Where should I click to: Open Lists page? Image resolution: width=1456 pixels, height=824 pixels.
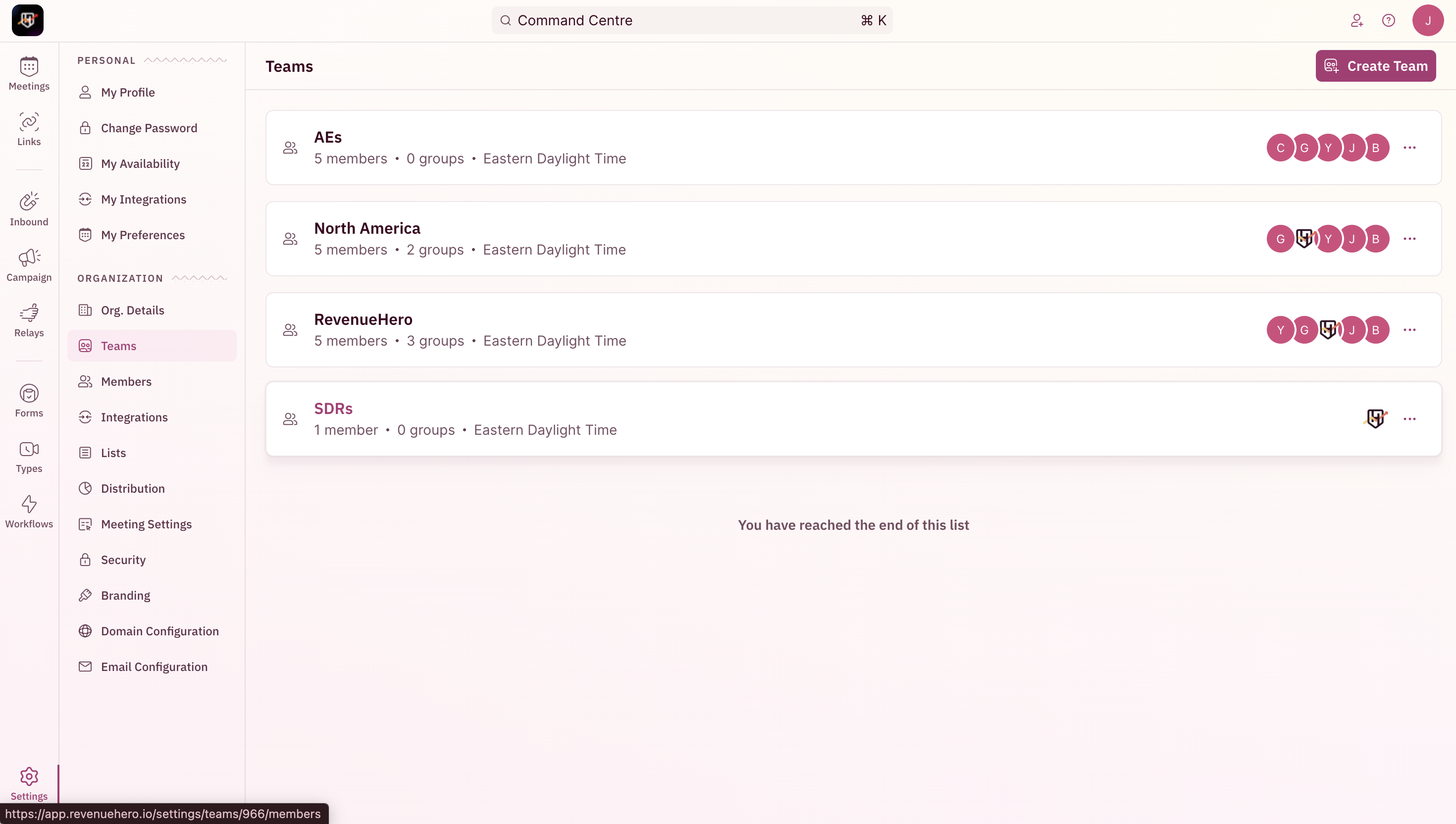(x=152, y=453)
